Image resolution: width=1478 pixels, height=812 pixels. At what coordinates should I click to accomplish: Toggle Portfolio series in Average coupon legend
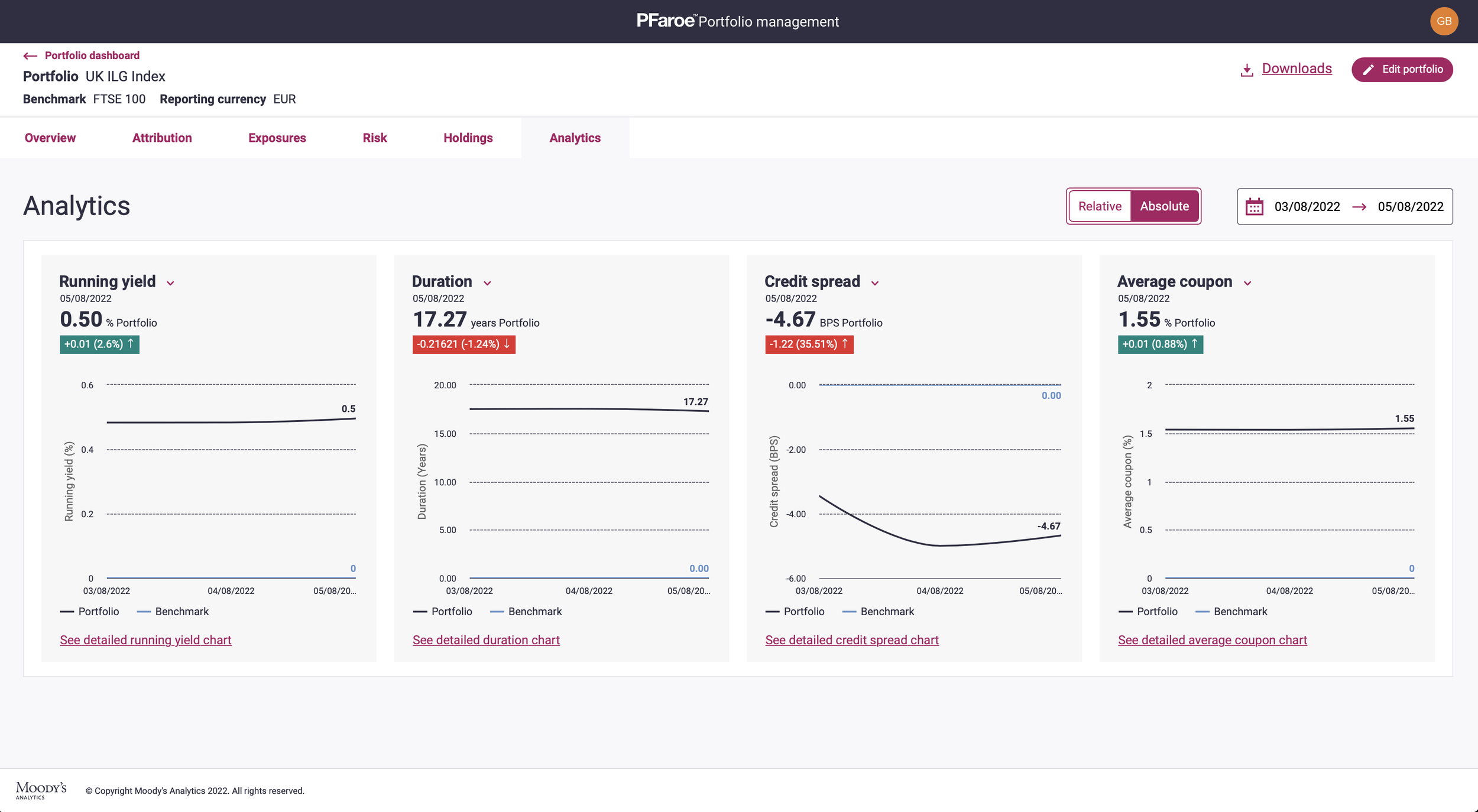[x=1148, y=612]
